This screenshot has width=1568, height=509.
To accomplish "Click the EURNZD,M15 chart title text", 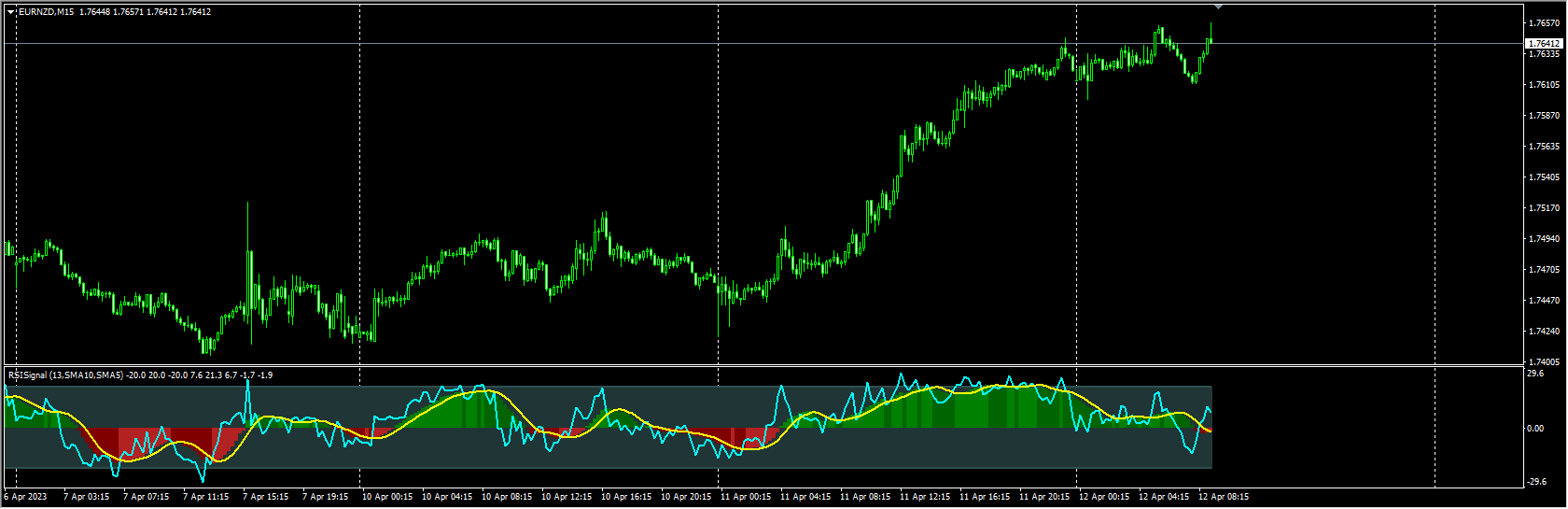I will [x=47, y=12].
